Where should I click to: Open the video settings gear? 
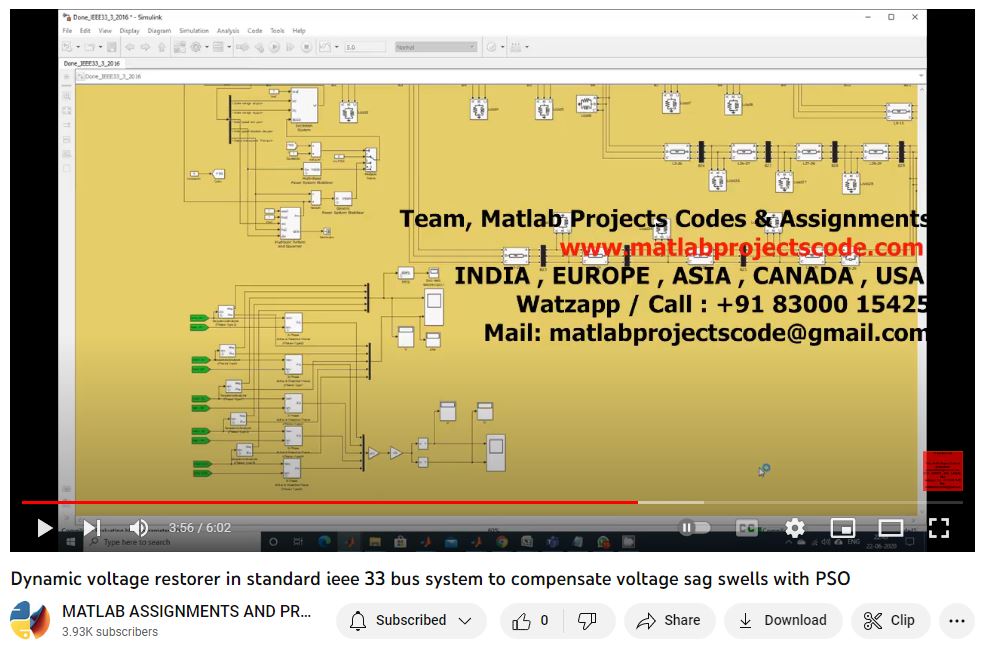795,528
